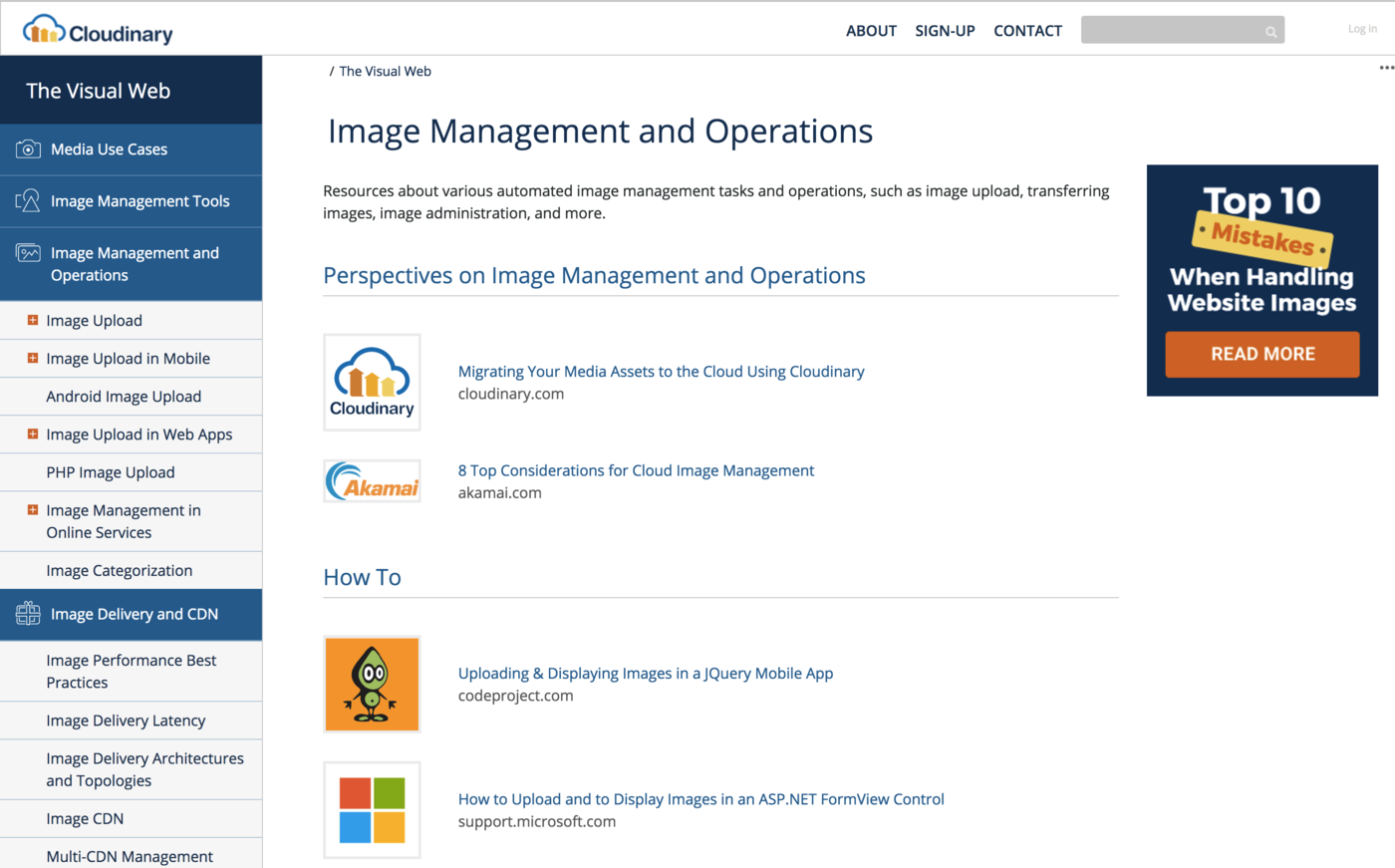Click the Image Management and Operations icon
This screenshot has height=868, width=1395.
(x=28, y=253)
